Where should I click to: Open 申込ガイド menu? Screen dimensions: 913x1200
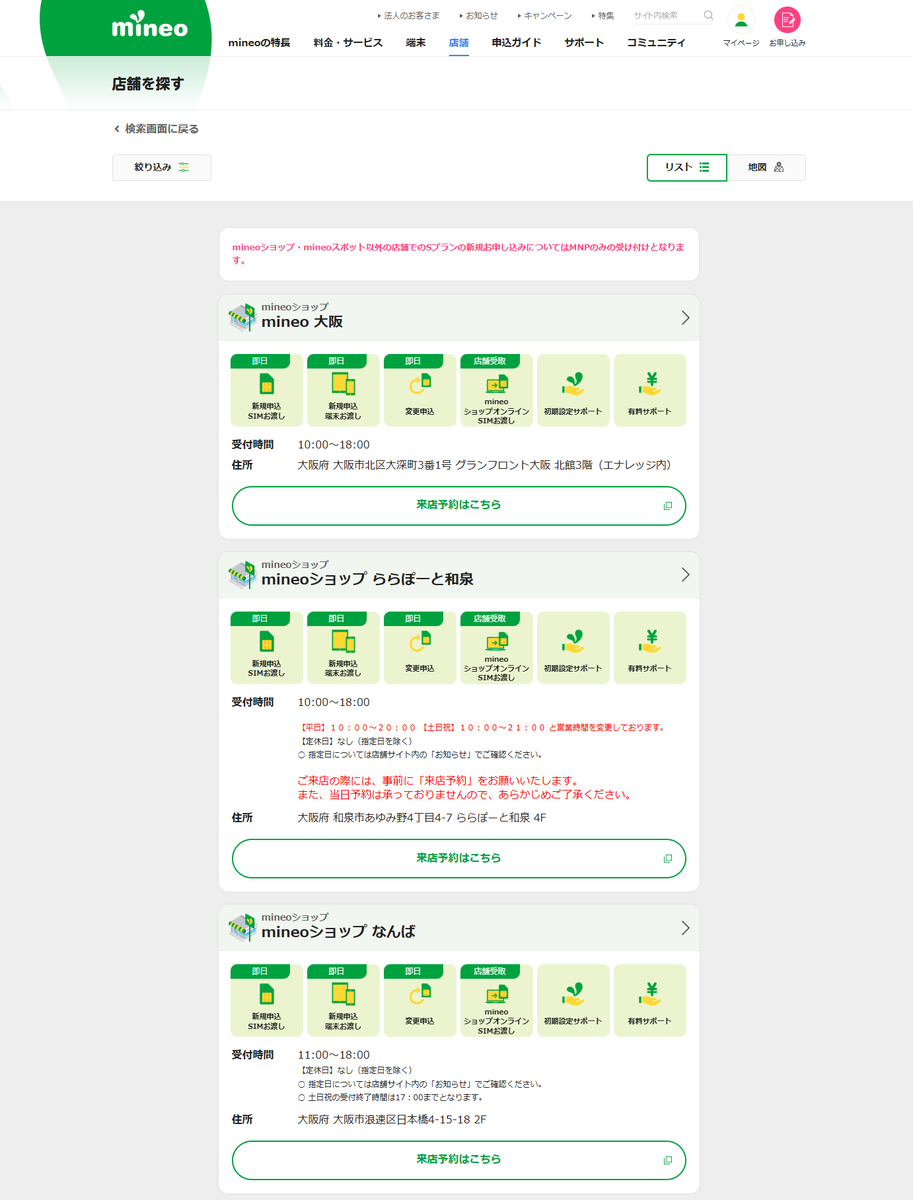pos(517,43)
